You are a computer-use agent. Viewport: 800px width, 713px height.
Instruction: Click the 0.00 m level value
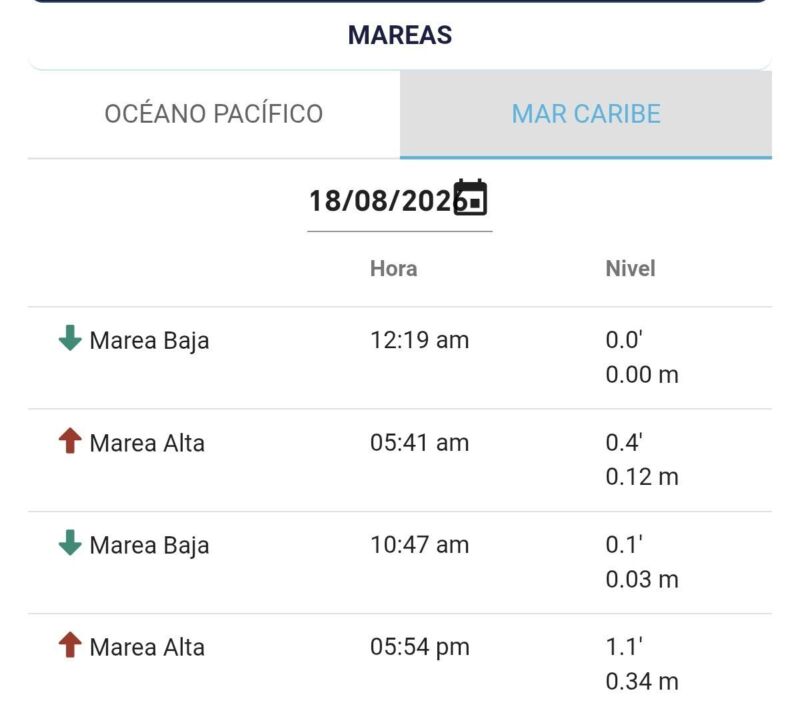(x=642, y=375)
